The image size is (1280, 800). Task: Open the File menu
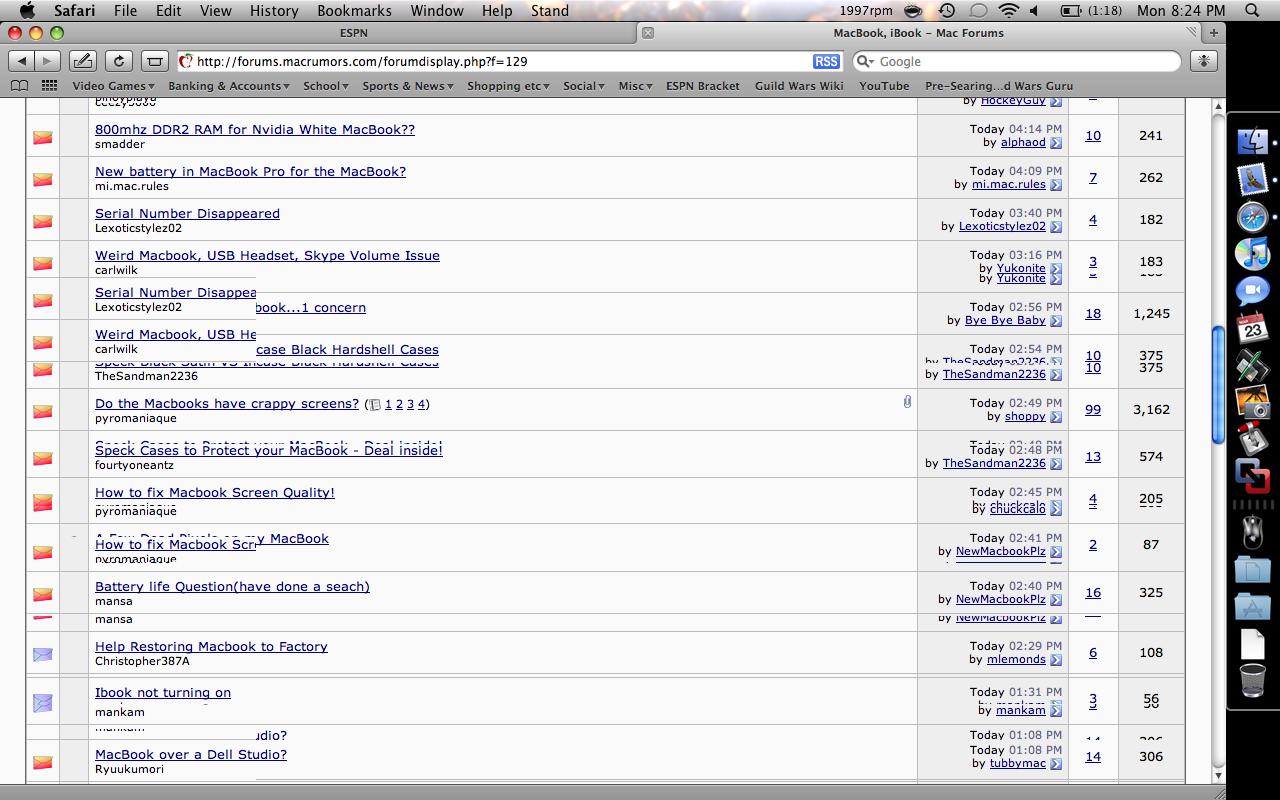(x=125, y=11)
